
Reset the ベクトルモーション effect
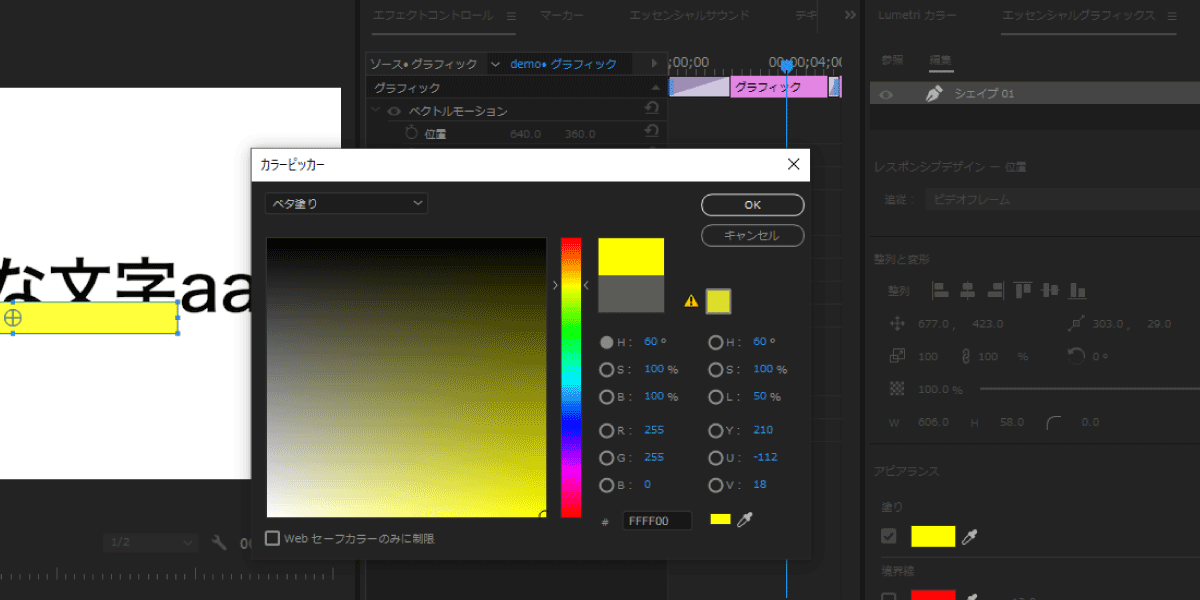coord(652,109)
